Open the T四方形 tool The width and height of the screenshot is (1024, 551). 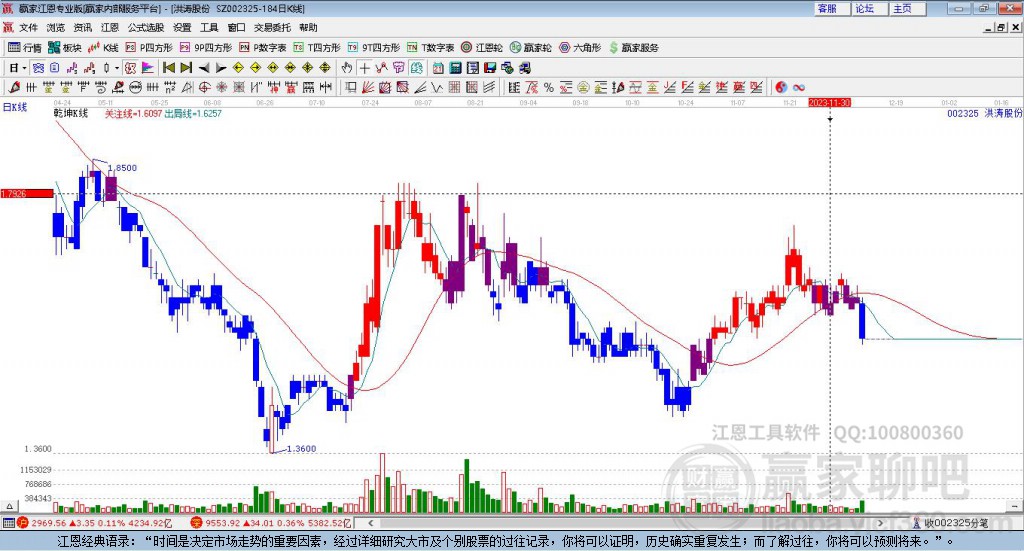(x=317, y=48)
